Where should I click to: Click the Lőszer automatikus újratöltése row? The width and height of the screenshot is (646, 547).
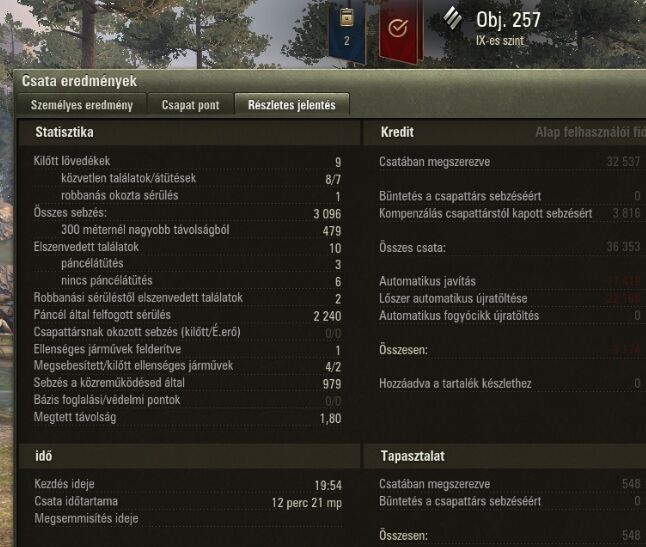point(510,299)
